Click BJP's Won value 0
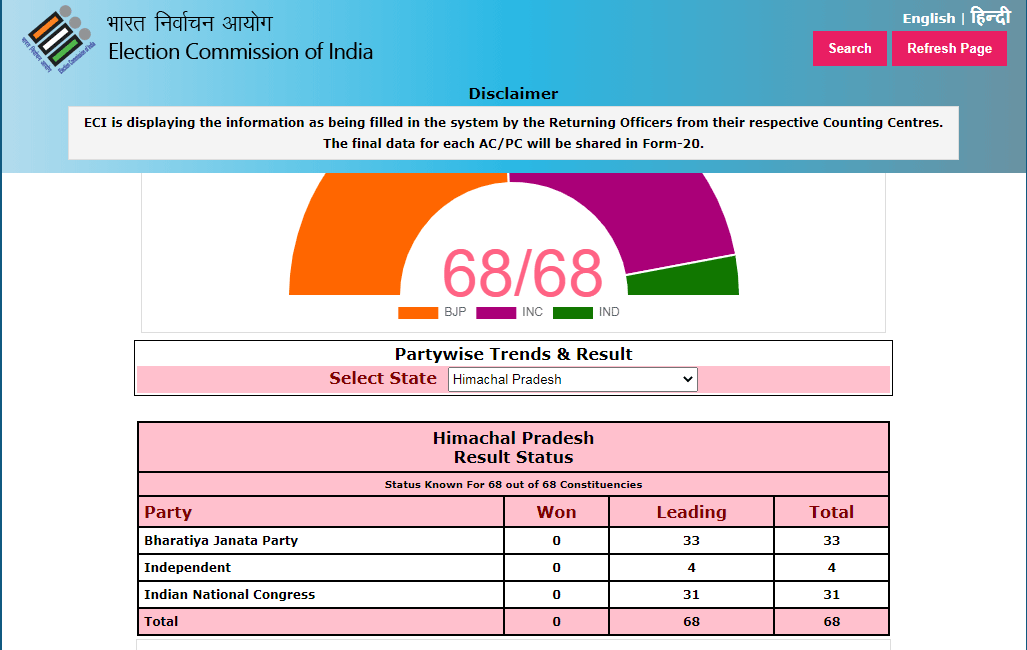Screen dimensions: 1027x650 (556, 541)
